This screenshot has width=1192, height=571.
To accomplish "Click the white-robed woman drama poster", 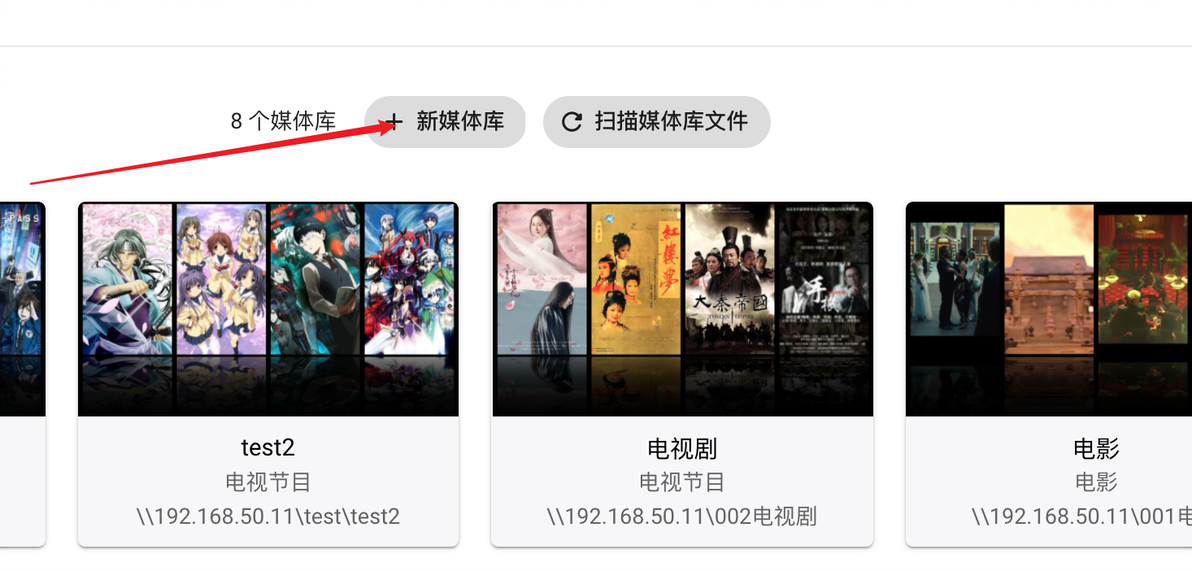I will (542, 280).
